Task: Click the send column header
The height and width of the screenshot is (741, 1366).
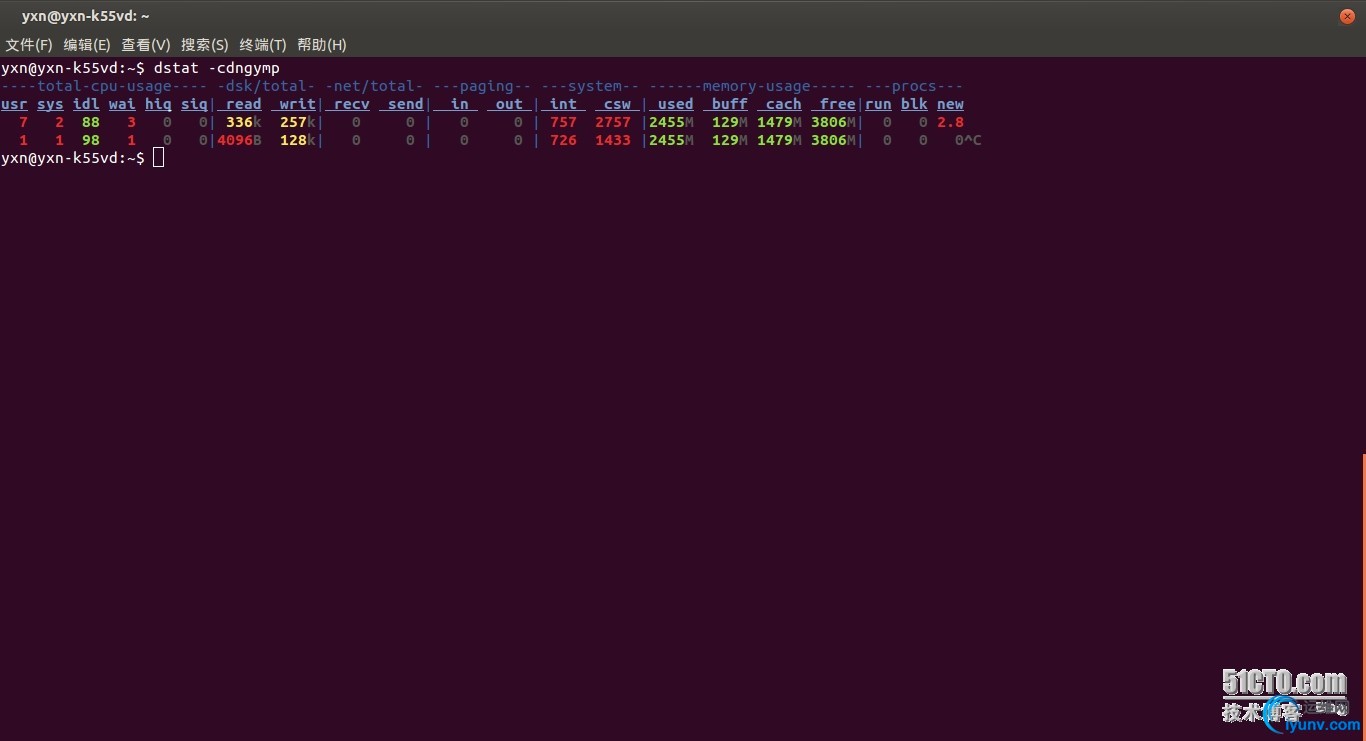Action: (x=401, y=104)
